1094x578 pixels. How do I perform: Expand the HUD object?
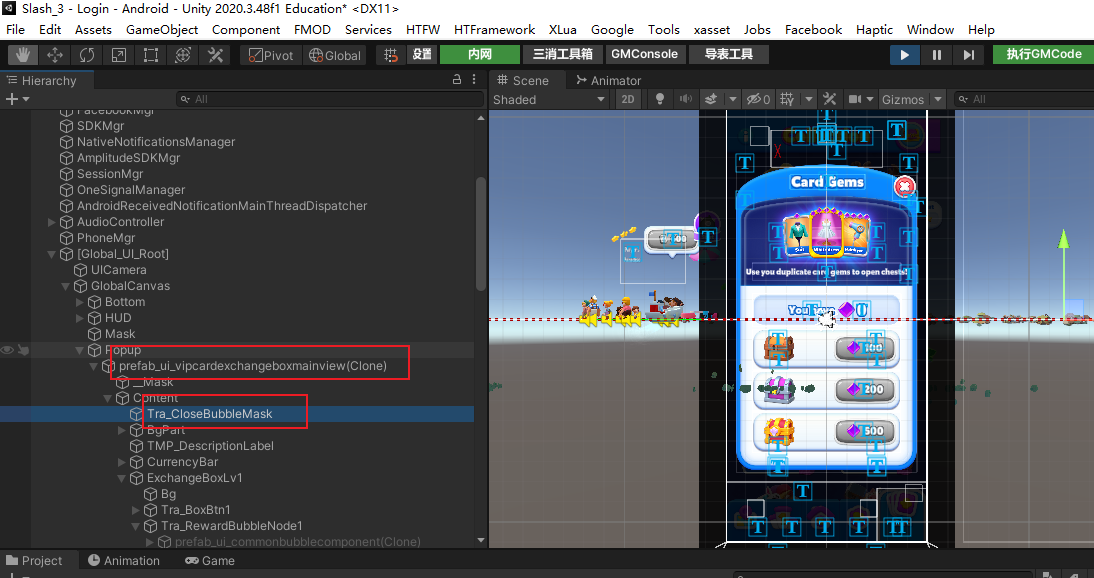[80, 318]
